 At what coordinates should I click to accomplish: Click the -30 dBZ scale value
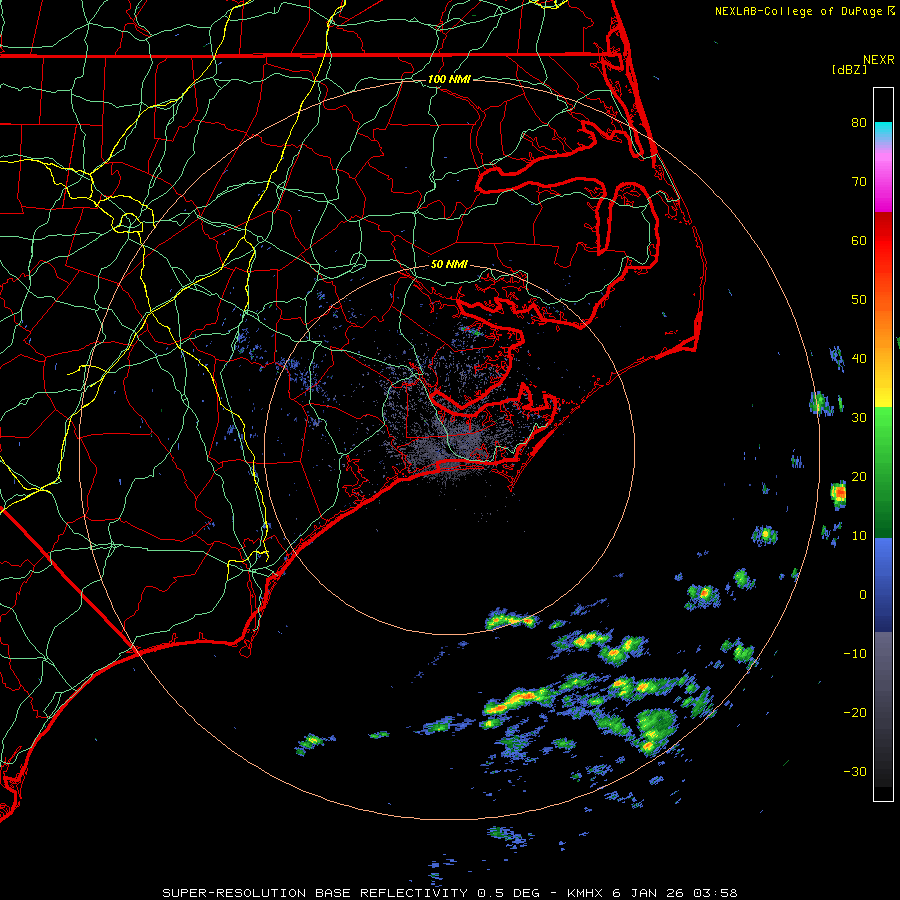(855, 771)
